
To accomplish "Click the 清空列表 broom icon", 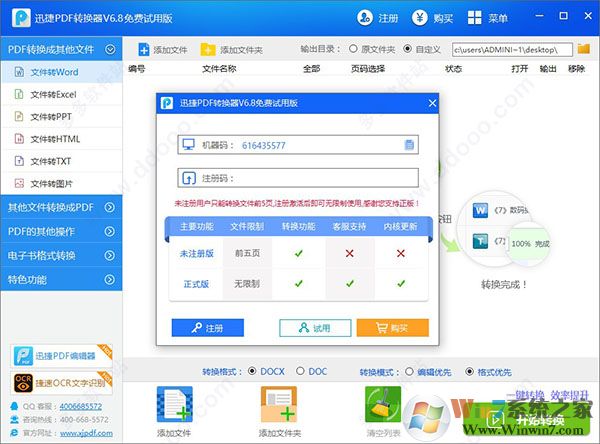I will click(x=383, y=404).
